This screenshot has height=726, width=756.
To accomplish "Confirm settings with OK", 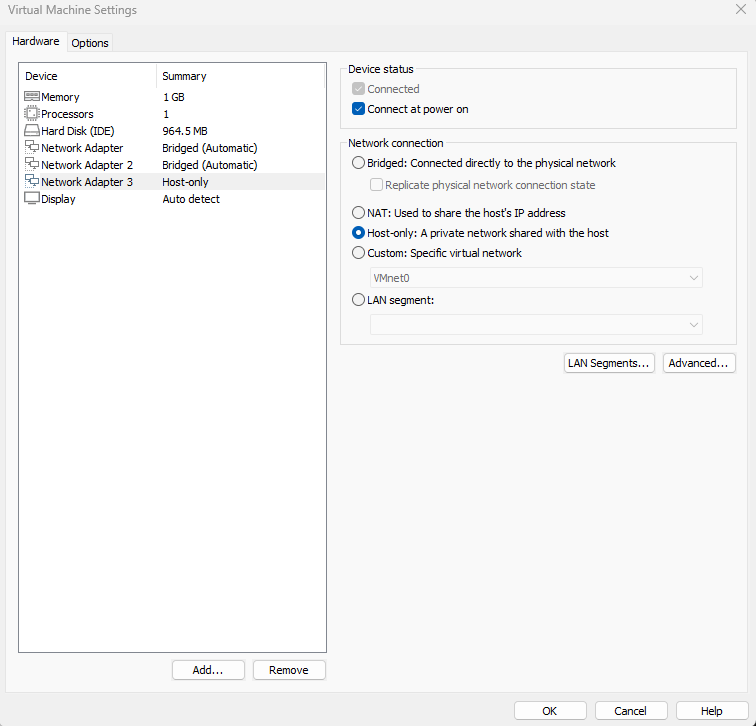I will [x=550, y=711].
